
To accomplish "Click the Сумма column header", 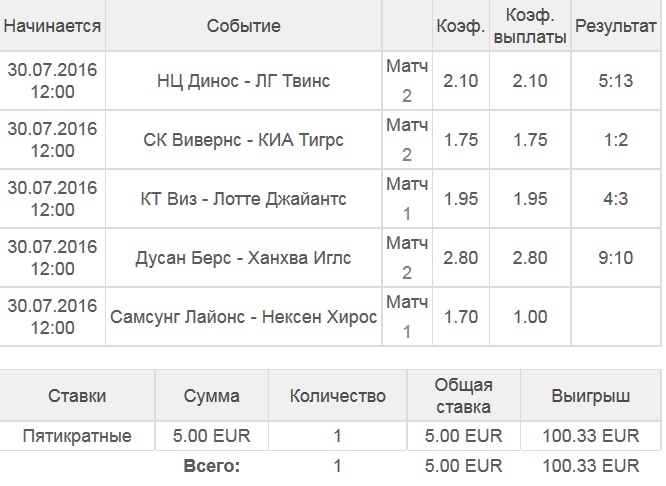I will tap(210, 396).
